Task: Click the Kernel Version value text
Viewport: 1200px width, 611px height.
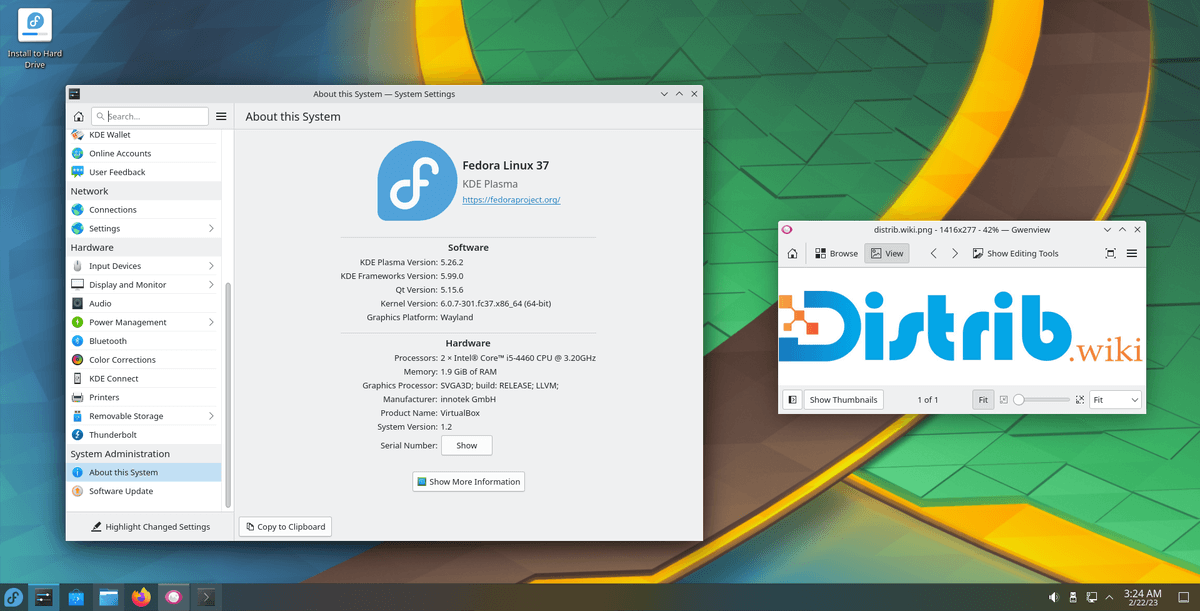Action: point(495,303)
